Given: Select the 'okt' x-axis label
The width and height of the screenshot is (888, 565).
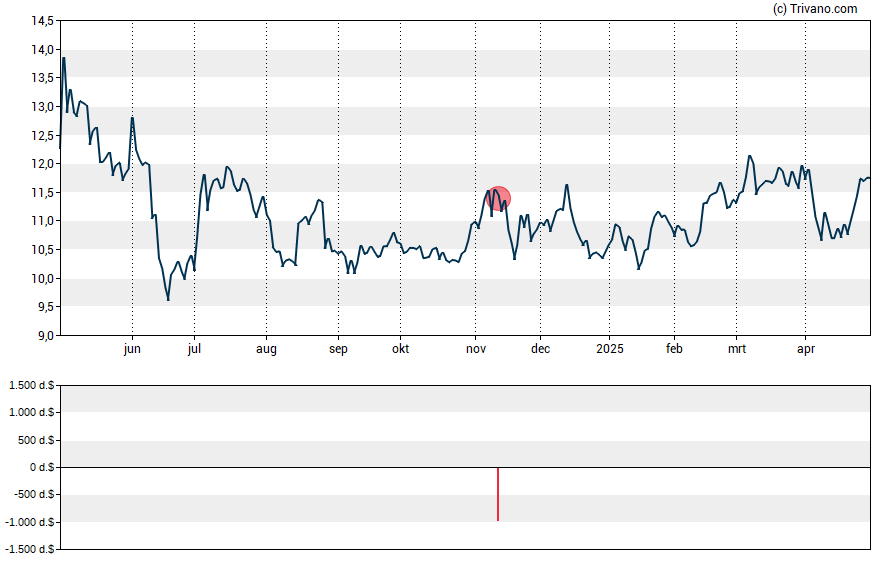Looking at the screenshot, I should coord(400,349).
